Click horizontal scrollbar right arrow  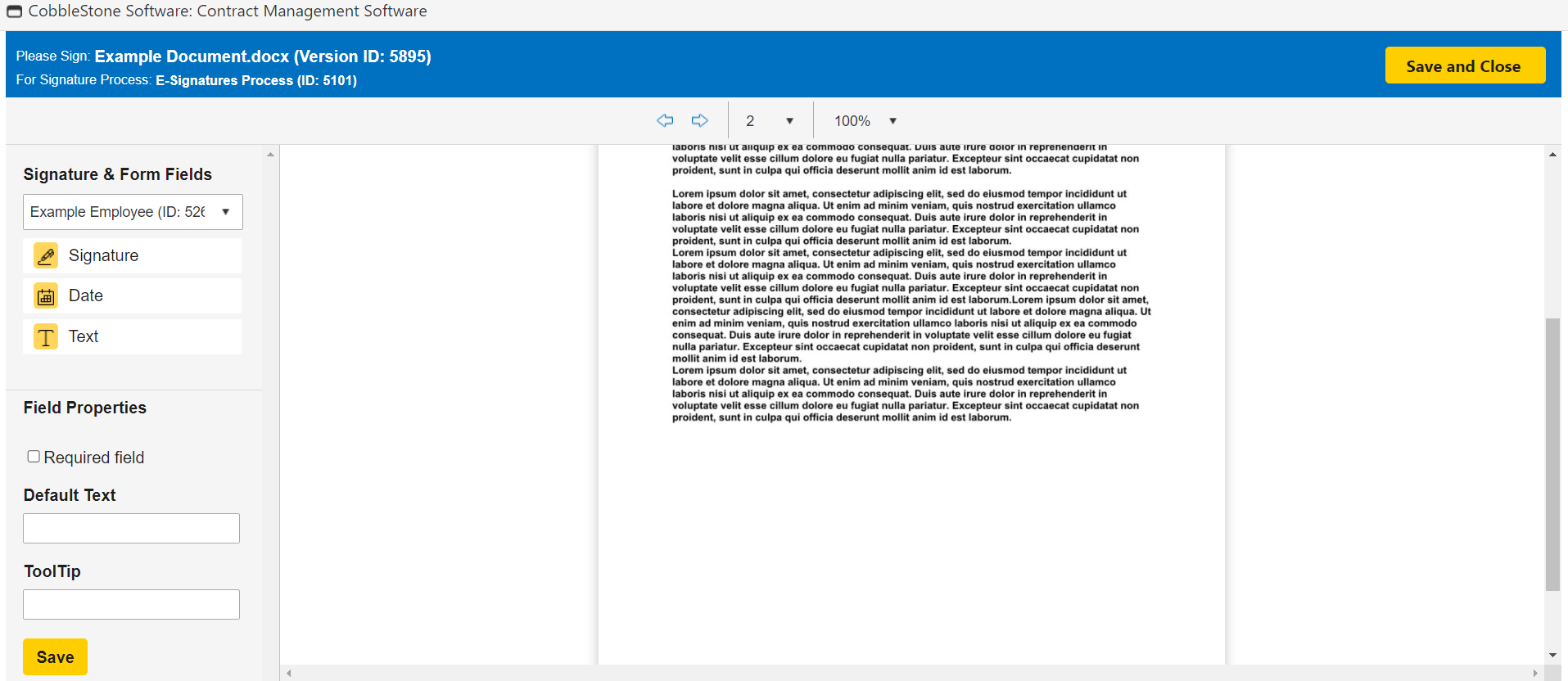1535,674
